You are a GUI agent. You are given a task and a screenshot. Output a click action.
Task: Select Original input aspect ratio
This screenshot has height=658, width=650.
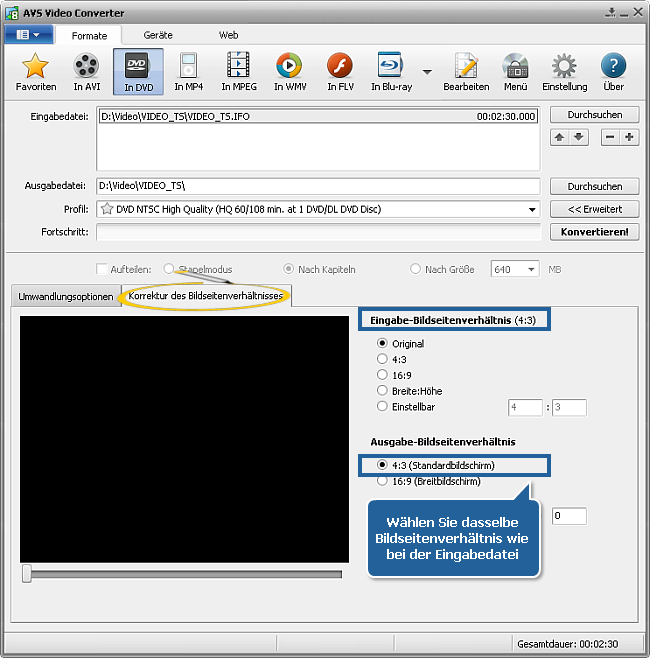point(382,343)
